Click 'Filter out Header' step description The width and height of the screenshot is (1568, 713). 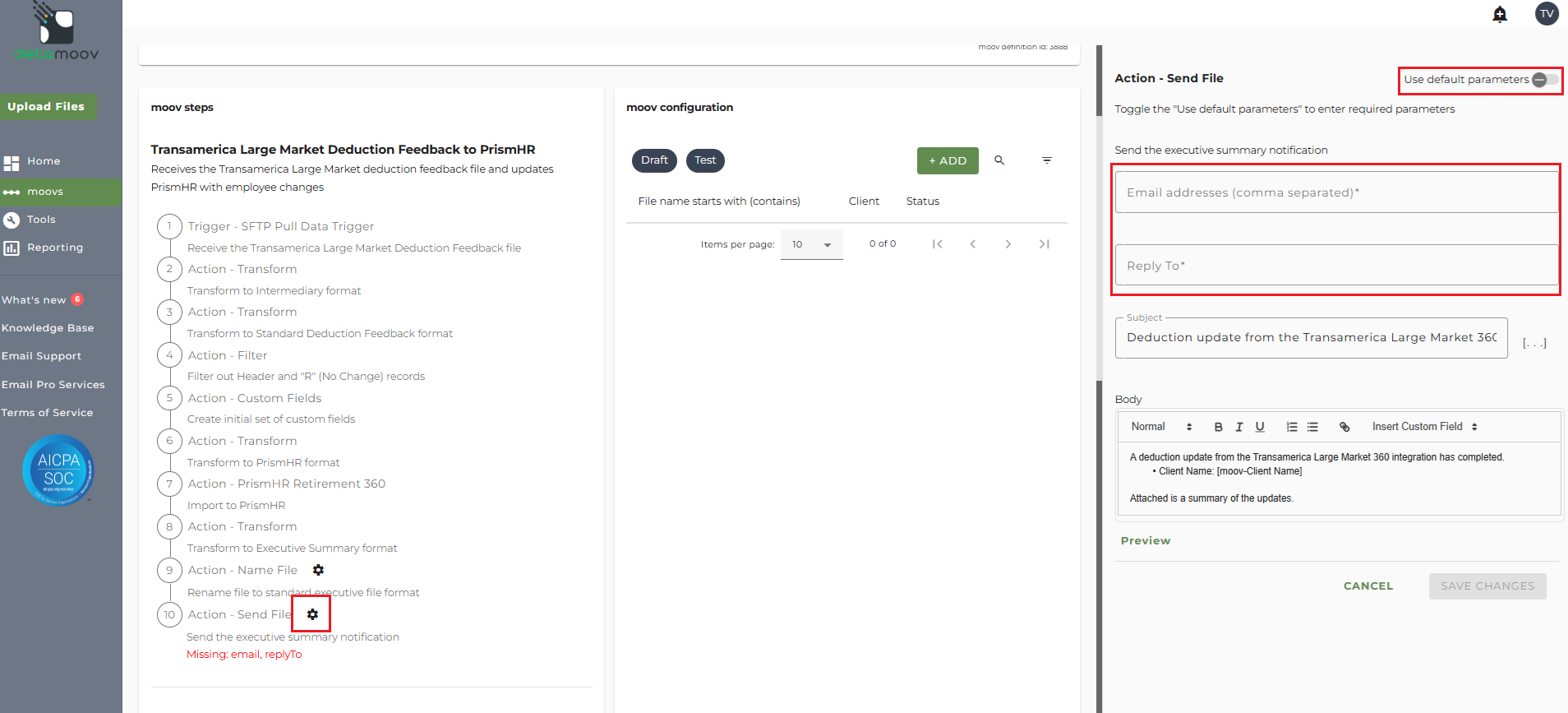[306, 377]
